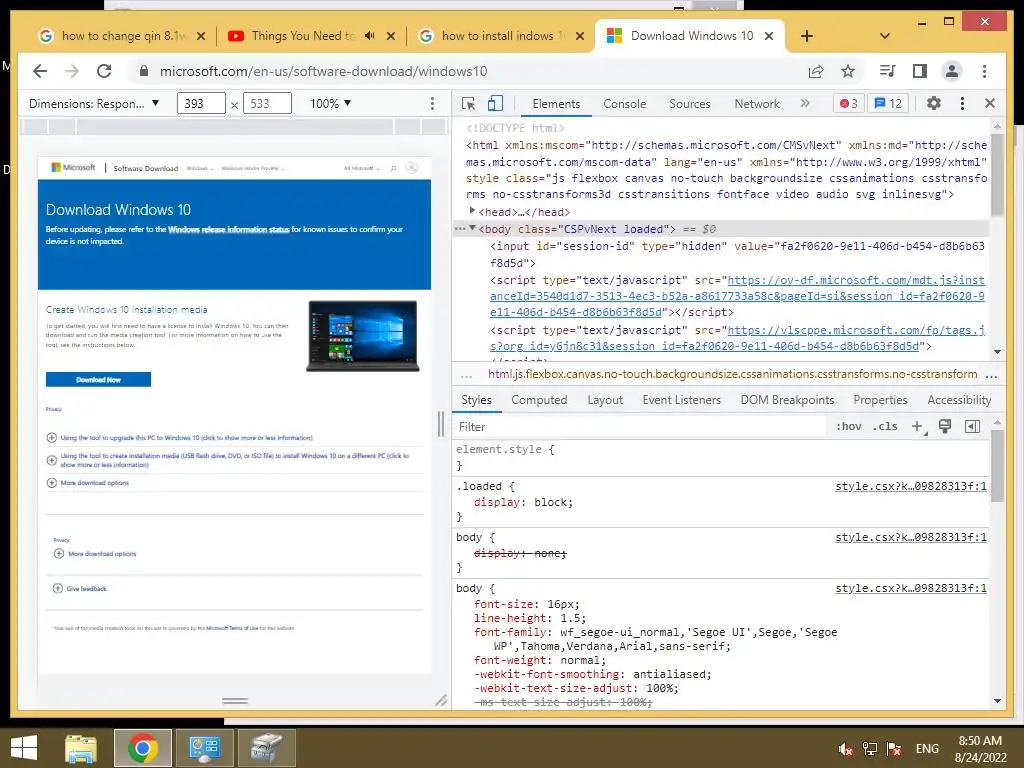Show more DevTools tabs chevron
Viewport: 1024px width, 768px height.
pyautogui.click(x=805, y=103)
